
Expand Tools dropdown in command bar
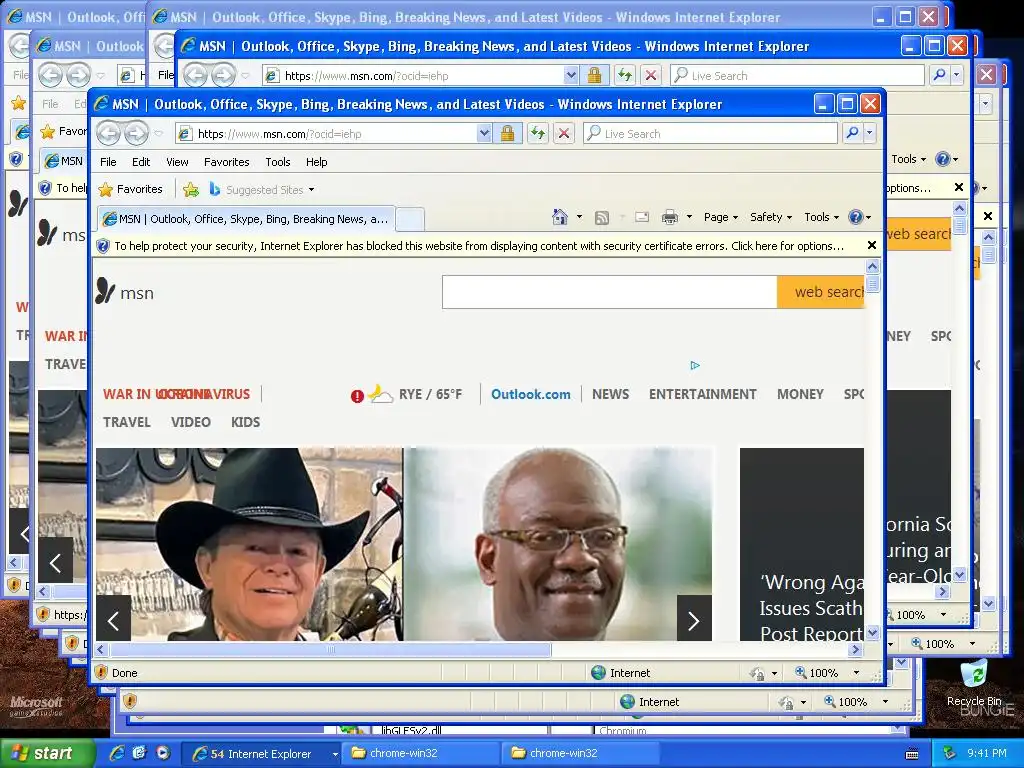coord(822,217)
